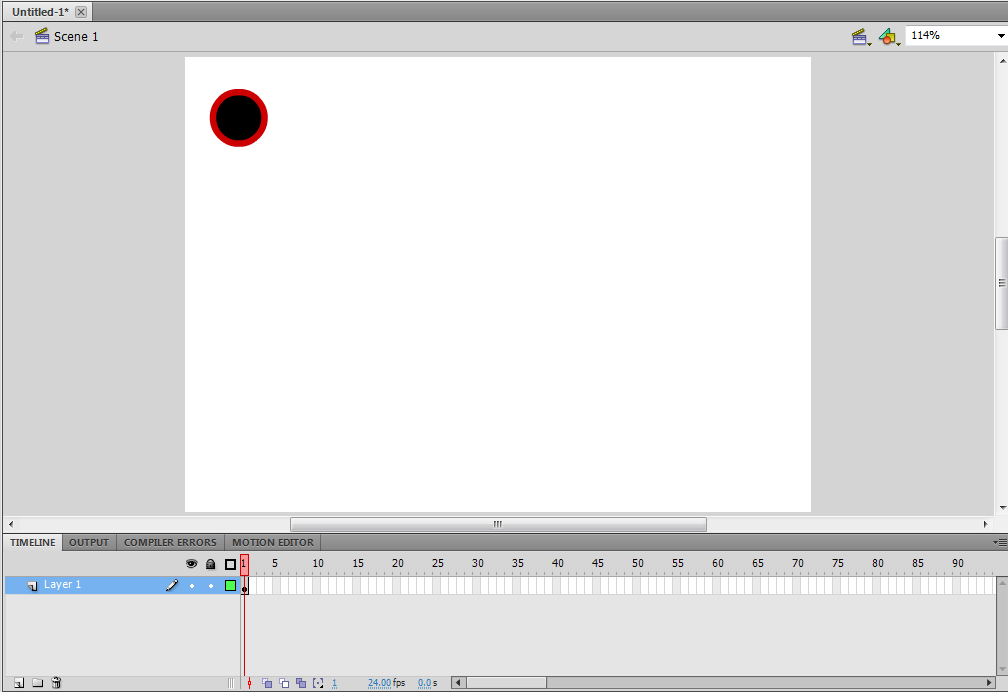This screenshot has width=1008, height=692.
Task: Switch to the Timeline tab
Action: 33,542
